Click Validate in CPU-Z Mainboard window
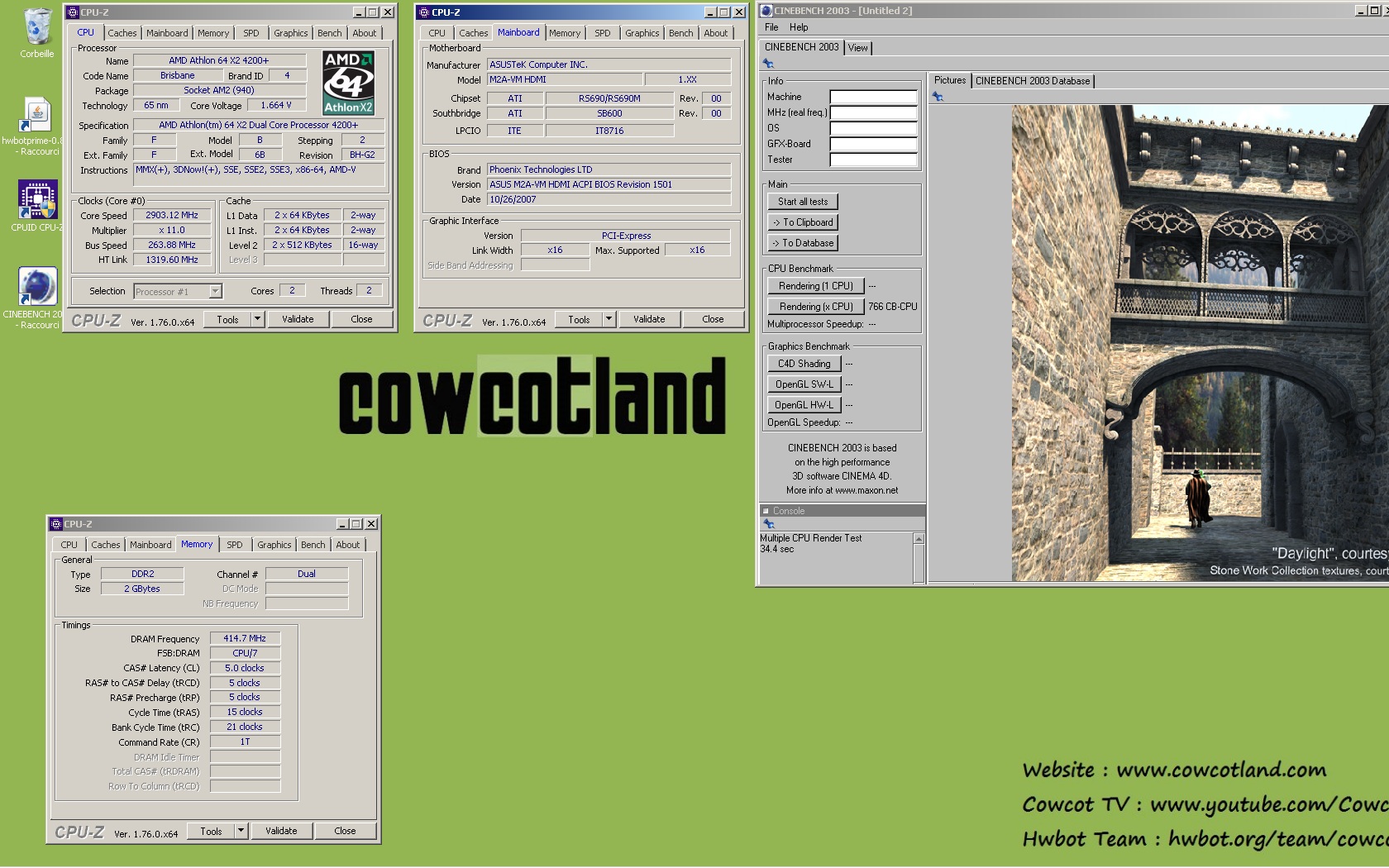This screenshot has height=868, width=1389. 649,319
